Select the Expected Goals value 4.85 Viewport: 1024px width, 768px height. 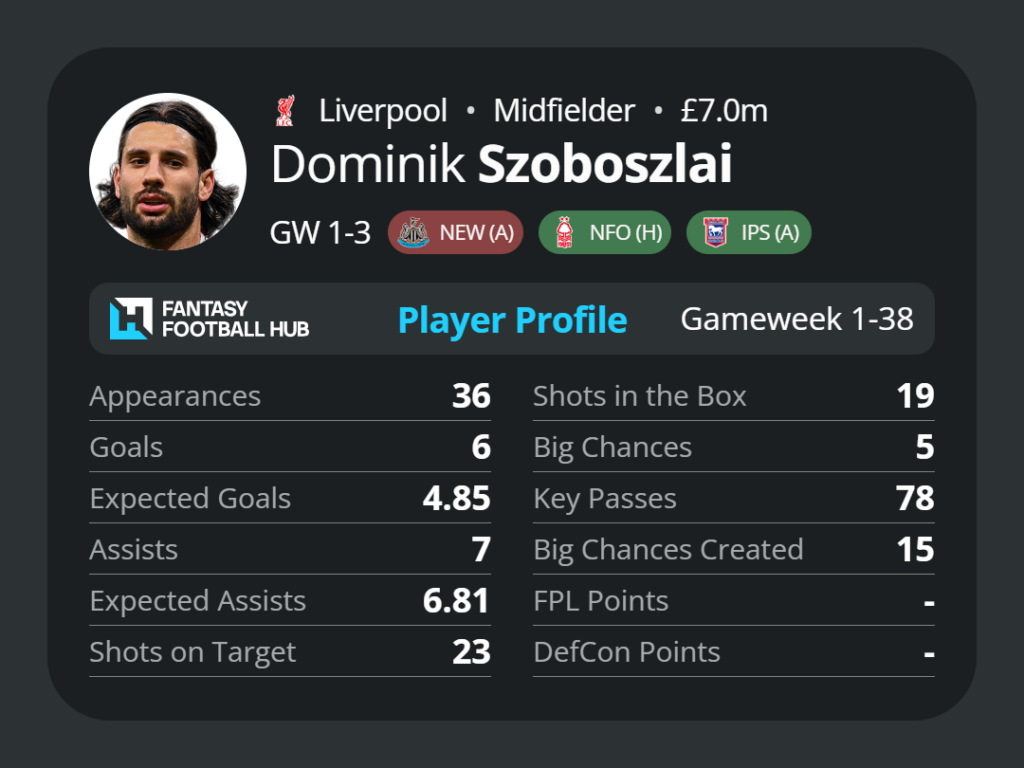pos(456,498)
